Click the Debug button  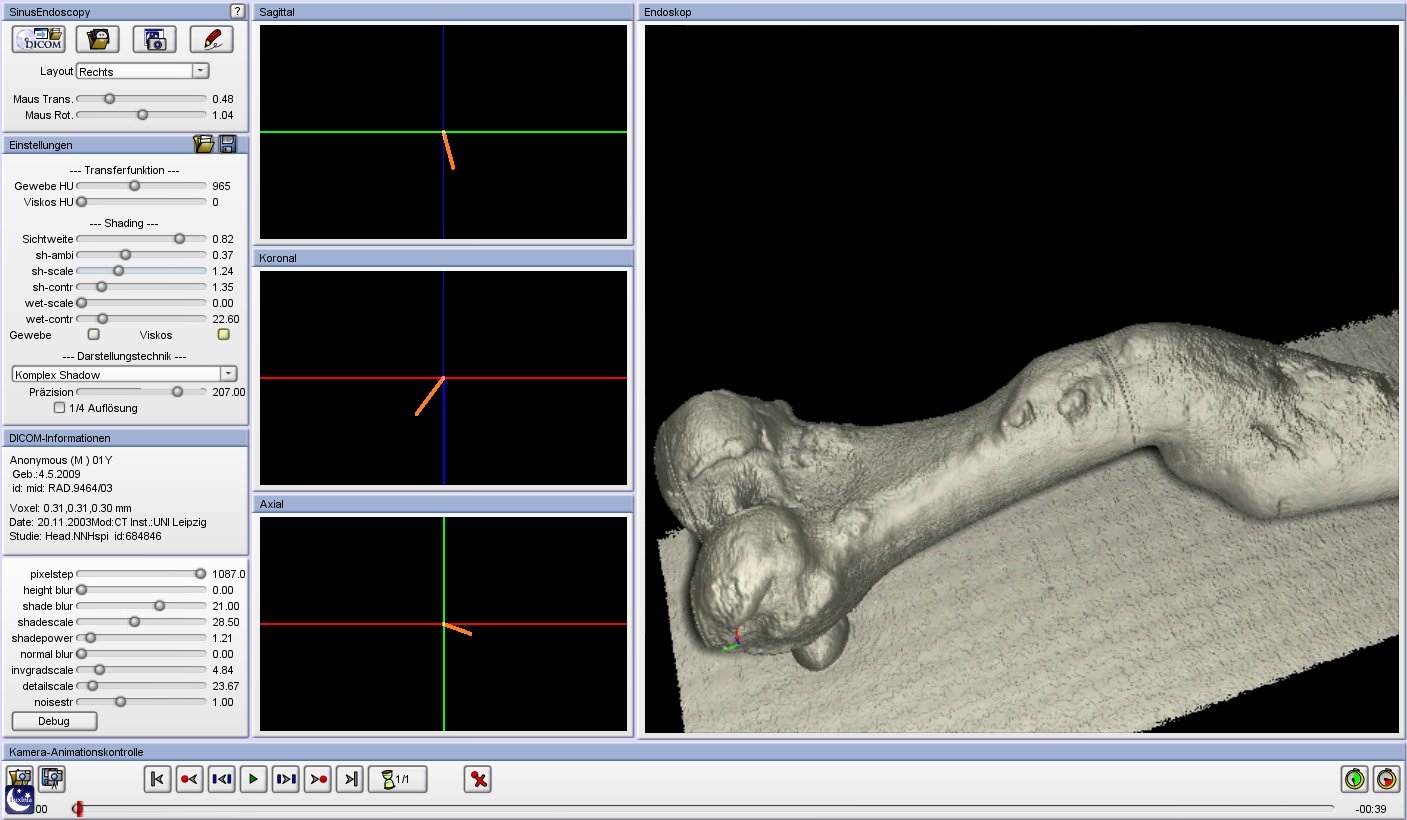tap(54, 721)
